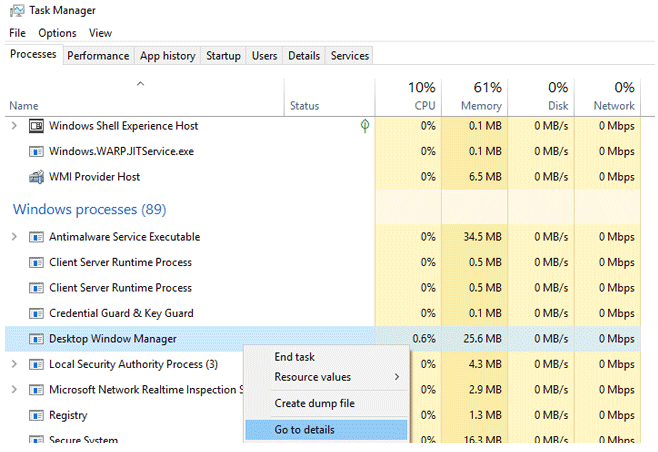
Task: Sort by the CPU column header
Action: pyautogui.click(x=408, y=97)
